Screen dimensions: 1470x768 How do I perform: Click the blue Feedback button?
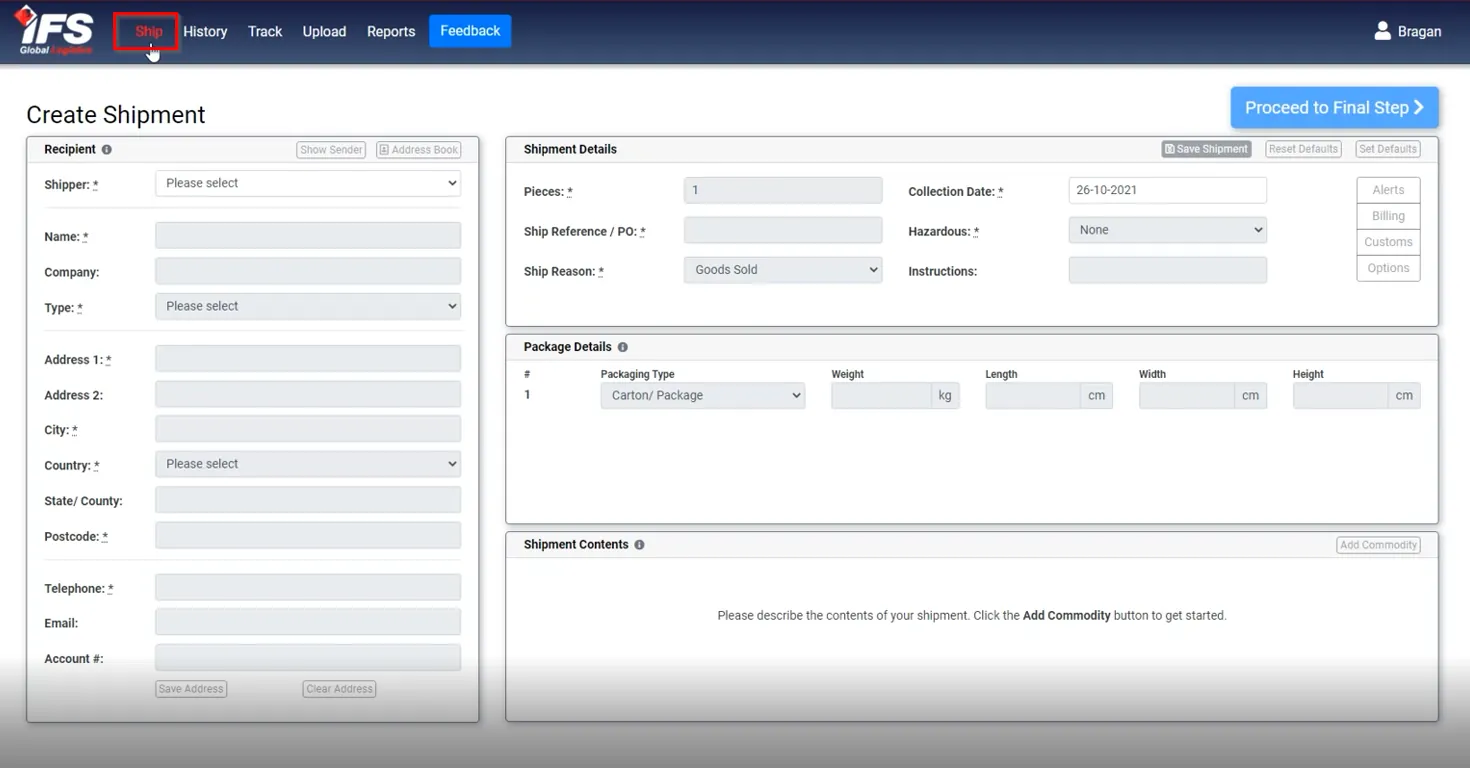470,31
